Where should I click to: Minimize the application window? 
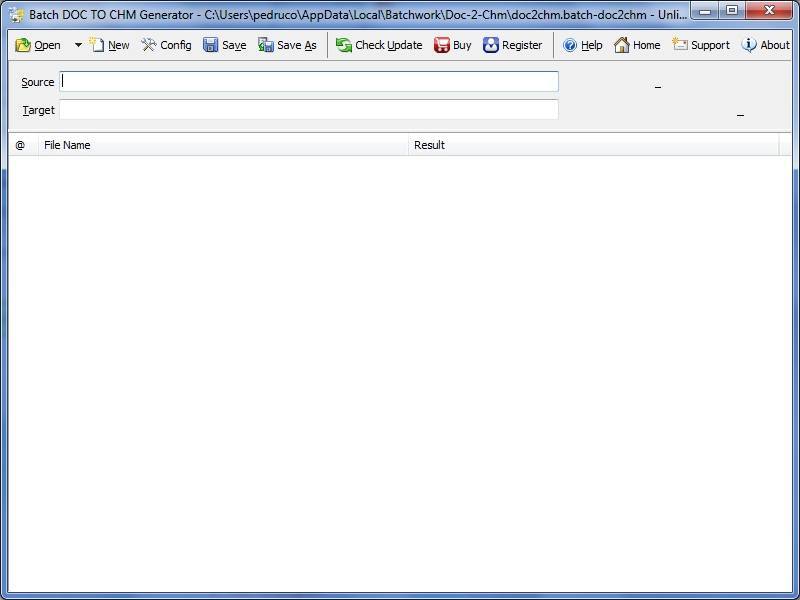click(x=706, y=11)
